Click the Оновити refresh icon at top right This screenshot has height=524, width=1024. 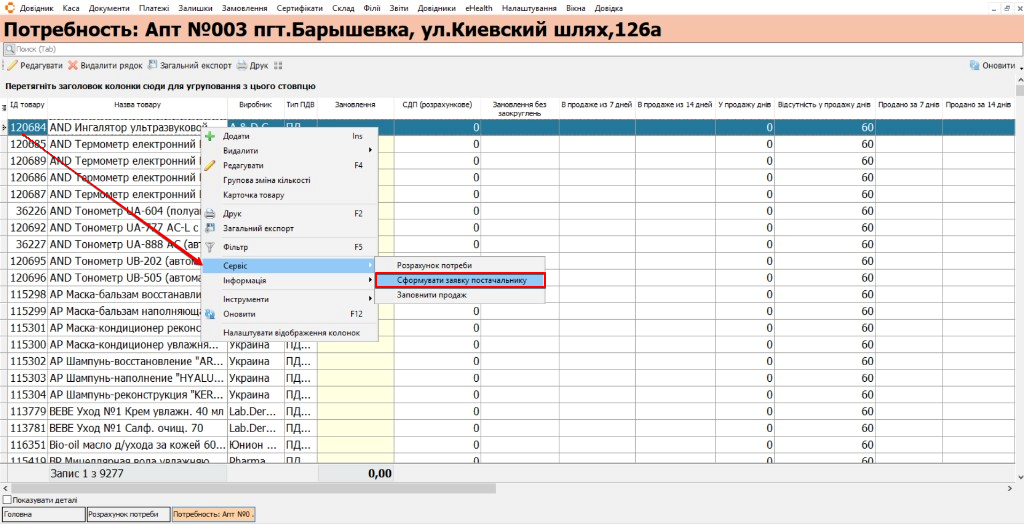(974, 65)
